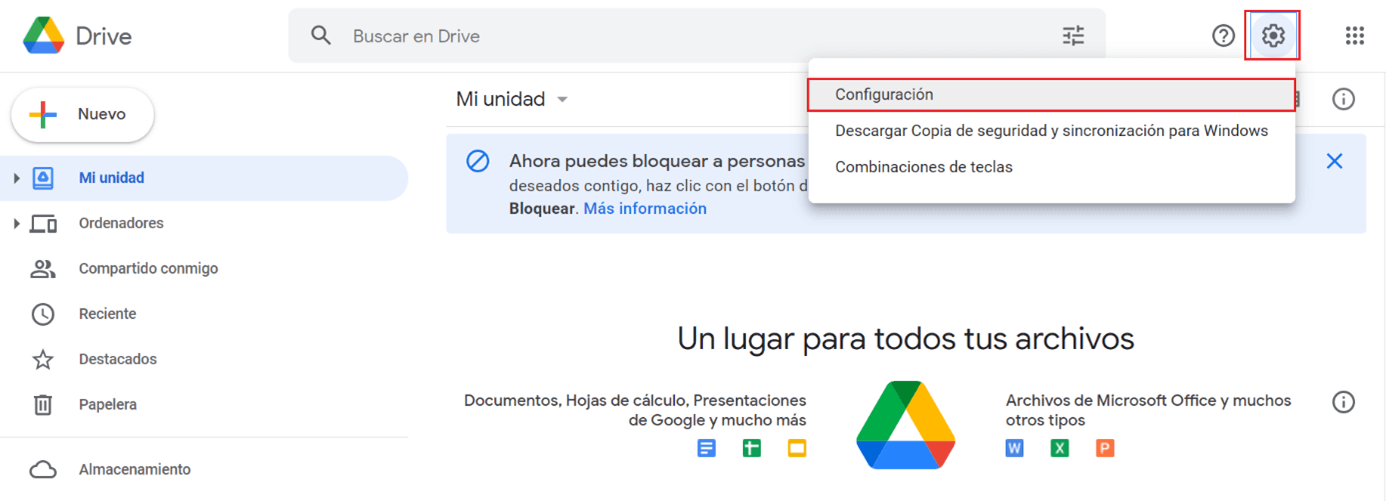Expand Ordenadores tree arrow
1386x501 pixels.
tap(16, 223)
